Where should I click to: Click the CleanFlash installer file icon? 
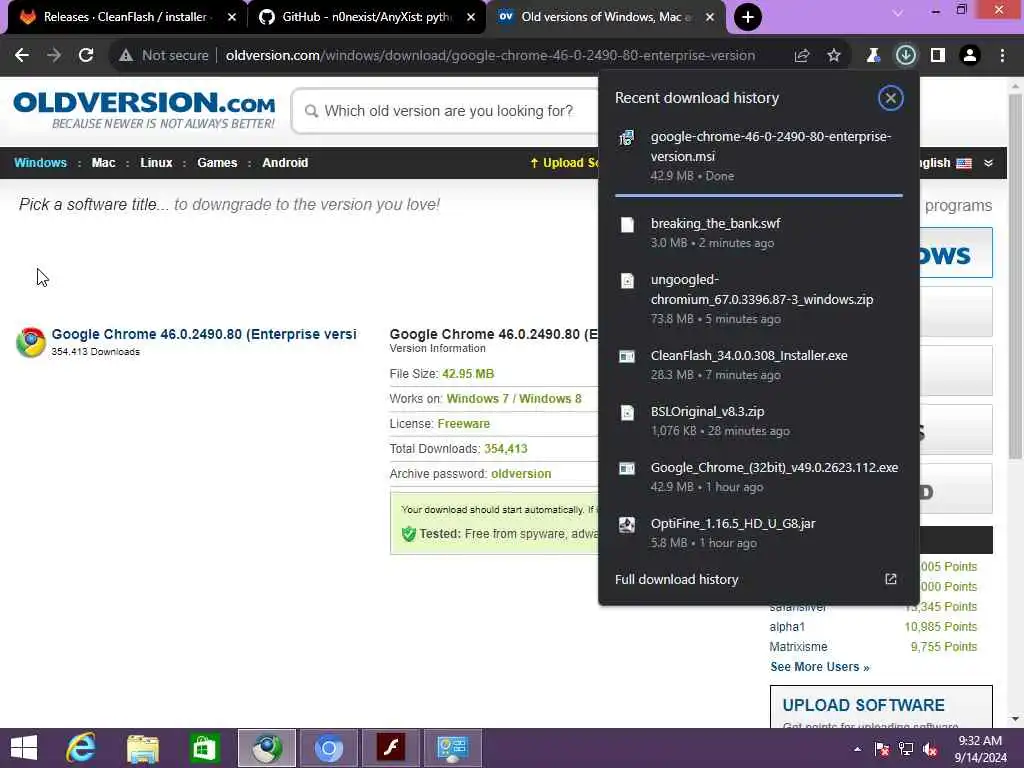click(627, 357)
